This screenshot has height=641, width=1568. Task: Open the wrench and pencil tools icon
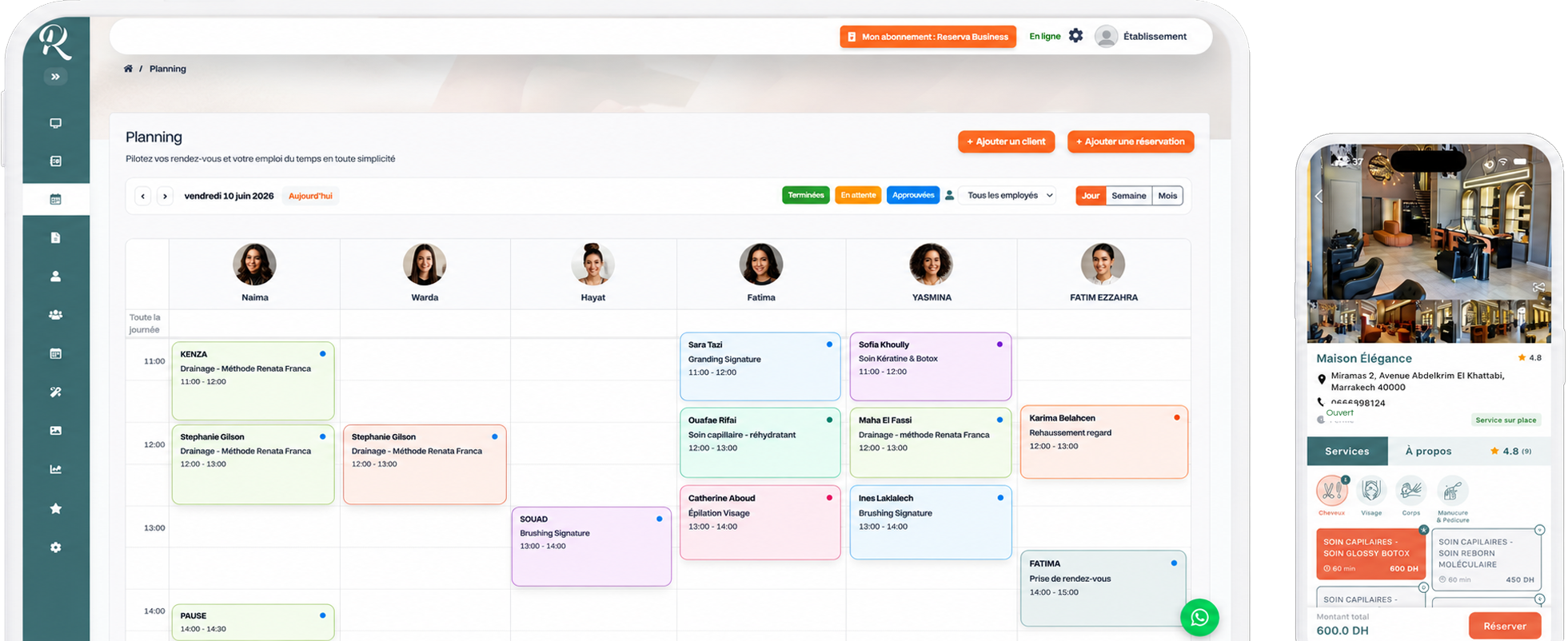coord(55,392)
